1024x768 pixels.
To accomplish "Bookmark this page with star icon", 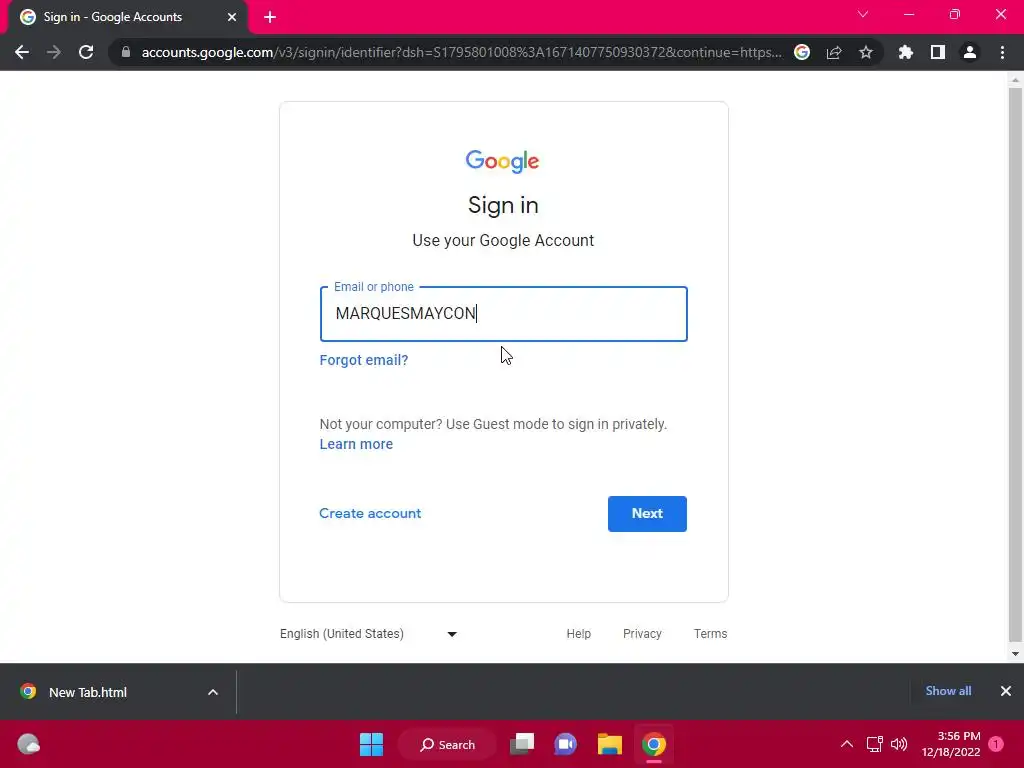I will (865, 52).
